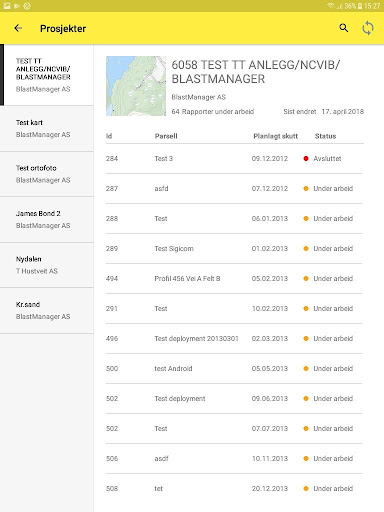Image resolution: width=384 pixels, height=512 pixels.
Task: Click Under arbeid status in row 287
Action: (333, 189)
